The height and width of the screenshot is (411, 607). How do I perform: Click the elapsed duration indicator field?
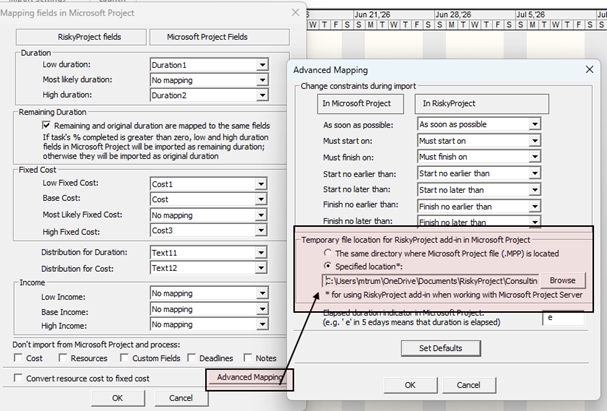pyautogui.click(x=563, y=318)
